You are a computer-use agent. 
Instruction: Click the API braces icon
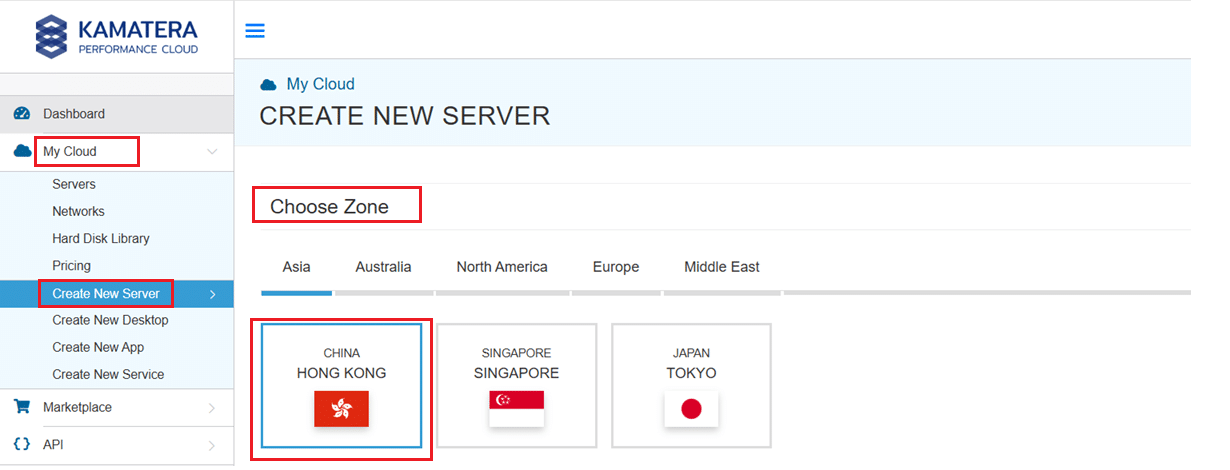coord(22,444)
